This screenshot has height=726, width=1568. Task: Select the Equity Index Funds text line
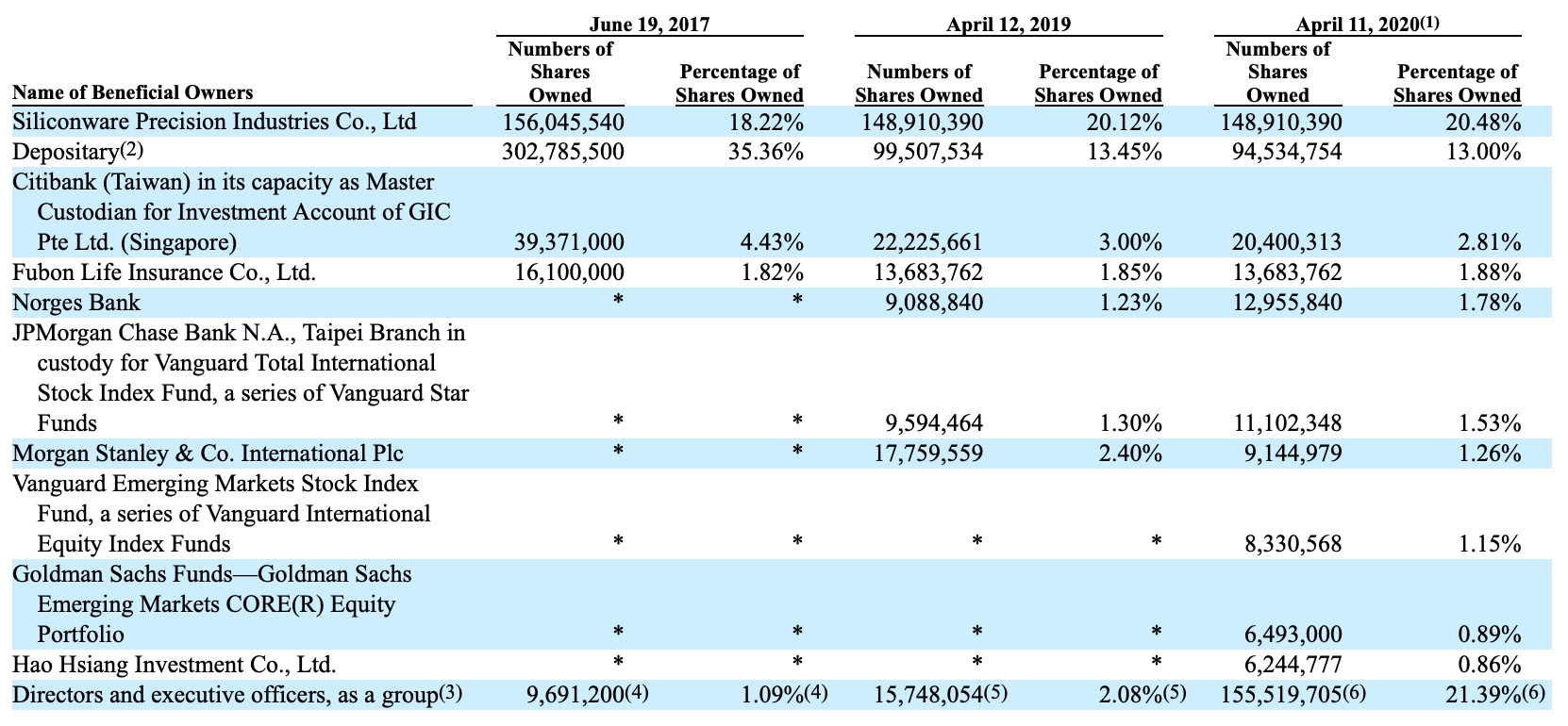pos(134,544)
